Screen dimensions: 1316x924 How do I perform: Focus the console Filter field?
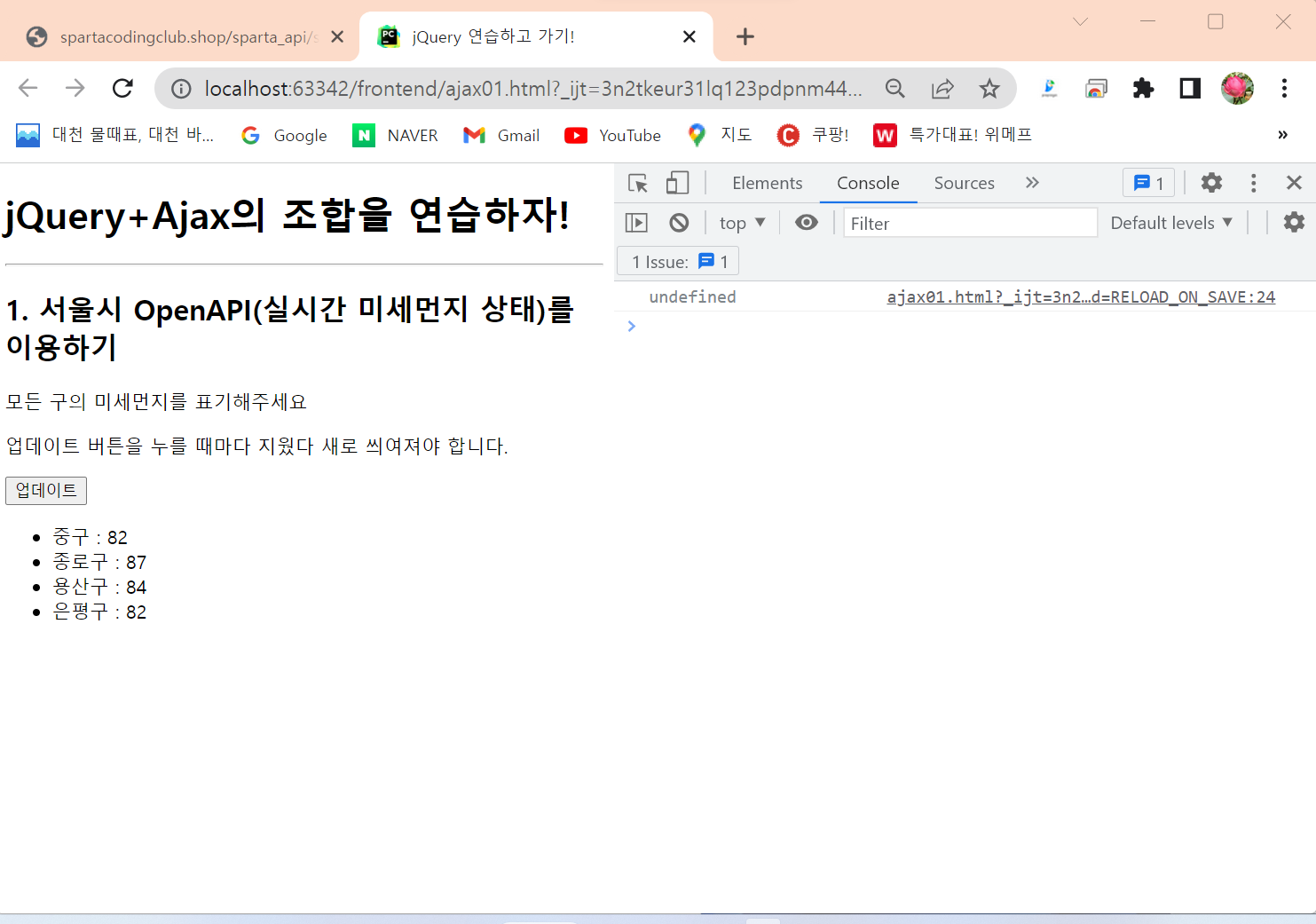[970, 223]
